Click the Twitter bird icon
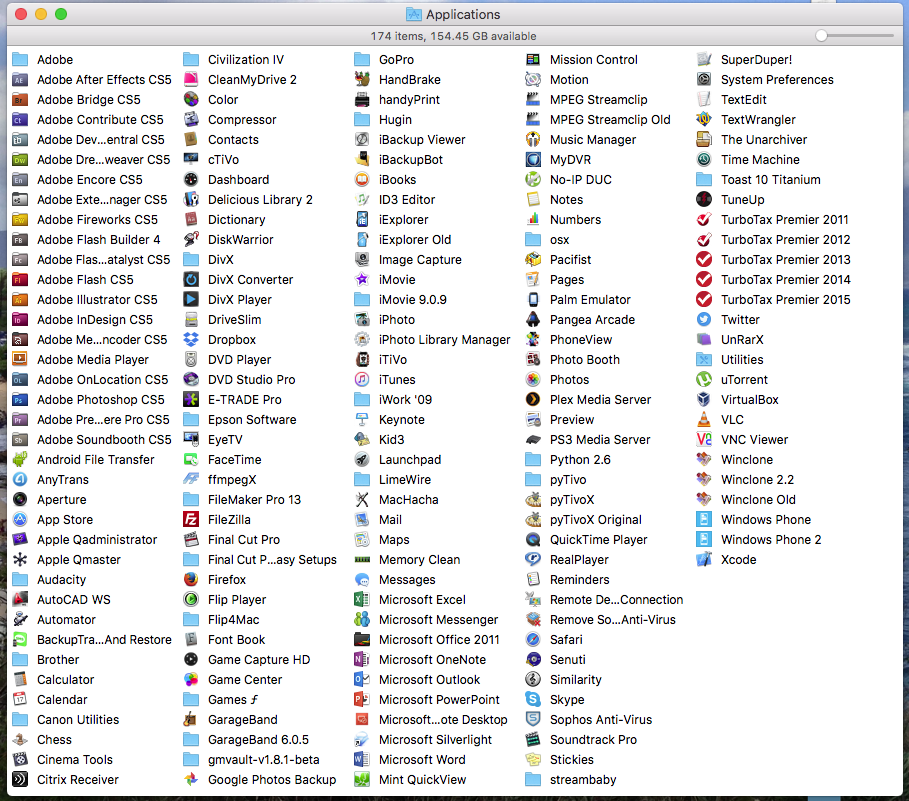909x801 pixels. click(704, 319)
